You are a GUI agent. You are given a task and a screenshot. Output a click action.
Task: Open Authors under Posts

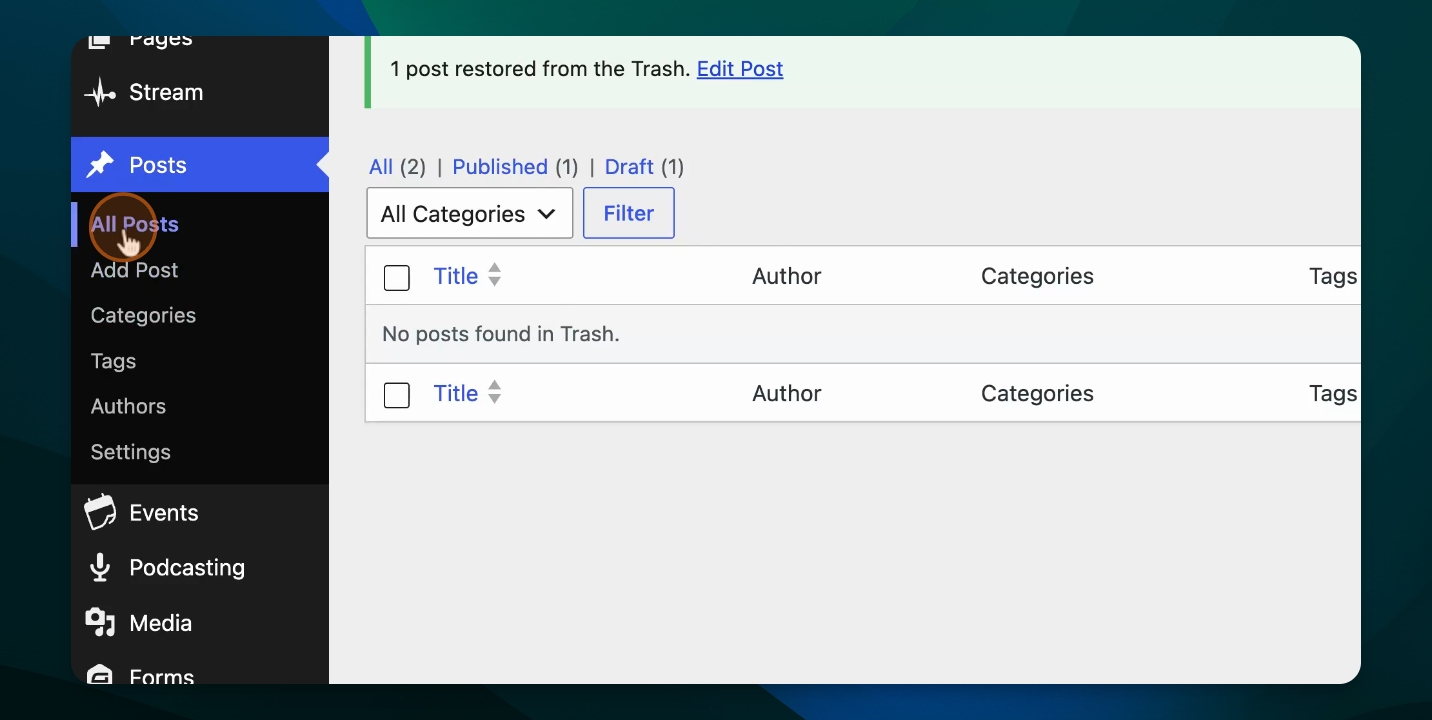(x=128, y=406)
